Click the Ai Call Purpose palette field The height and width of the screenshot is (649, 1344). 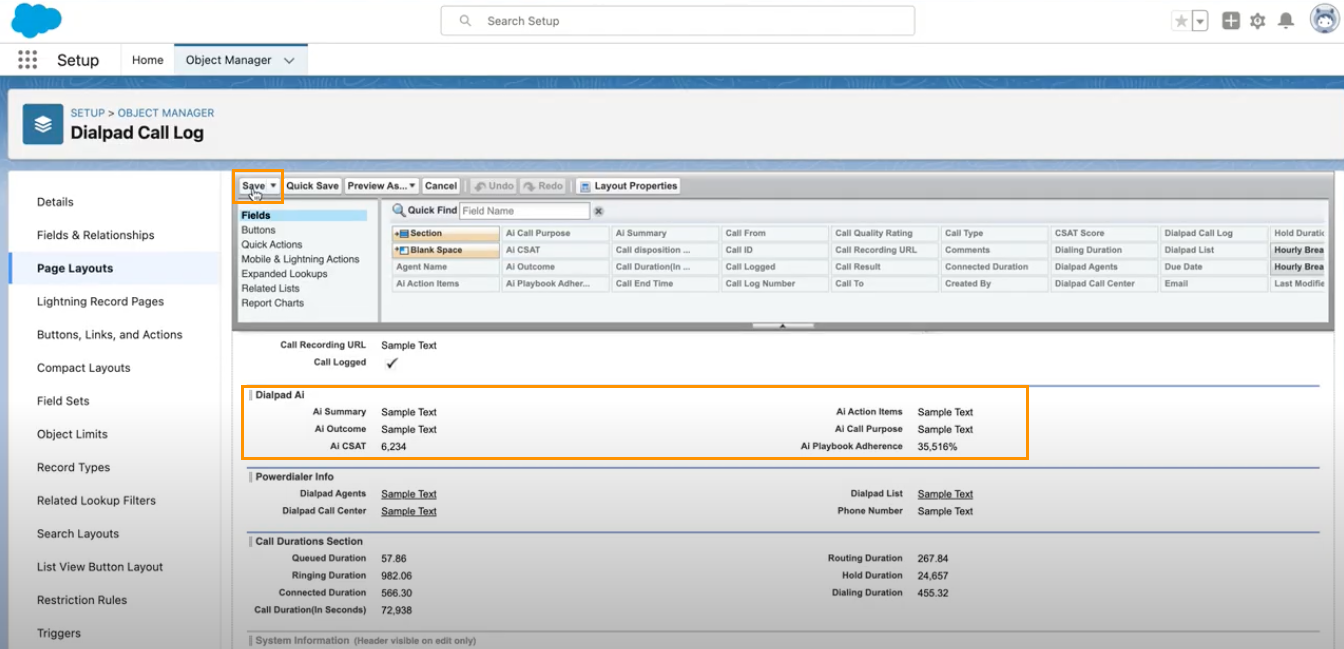click(555, 233)
